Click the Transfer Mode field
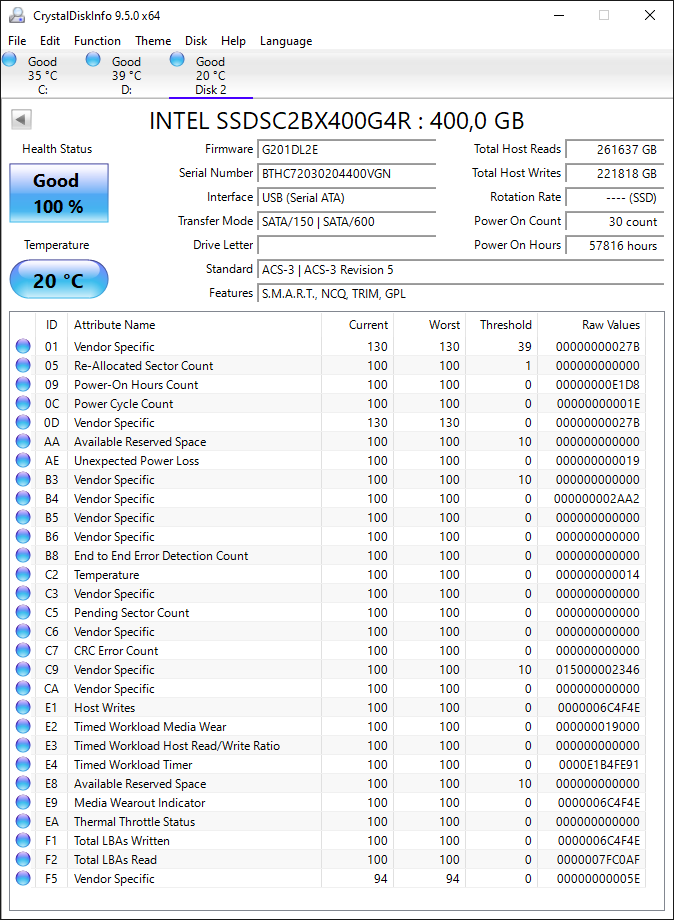 (x=347, y=222)
